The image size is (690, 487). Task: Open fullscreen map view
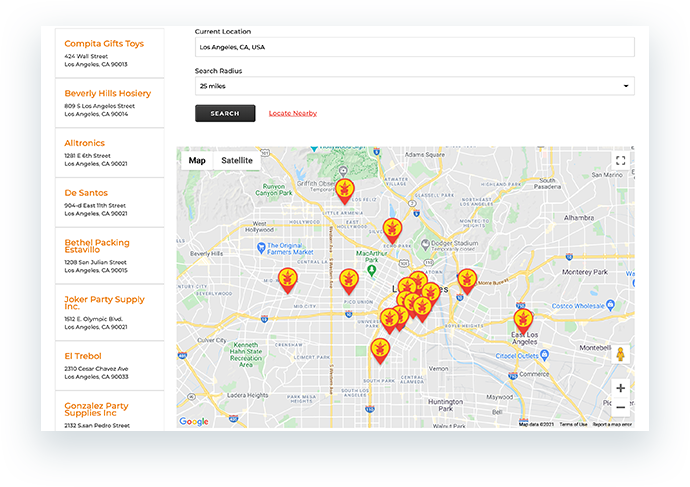tap(620, 160)
